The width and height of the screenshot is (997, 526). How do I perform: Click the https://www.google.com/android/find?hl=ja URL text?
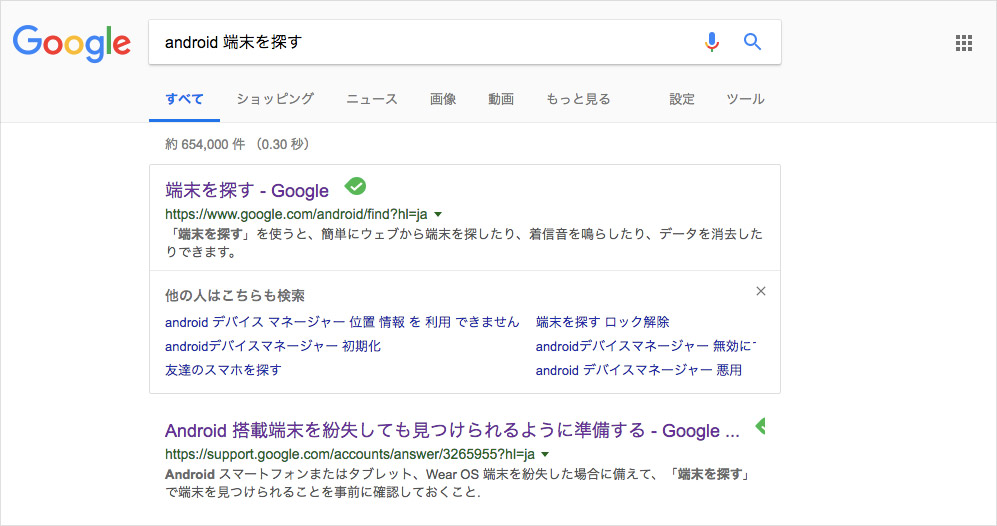tap(296, 215)
